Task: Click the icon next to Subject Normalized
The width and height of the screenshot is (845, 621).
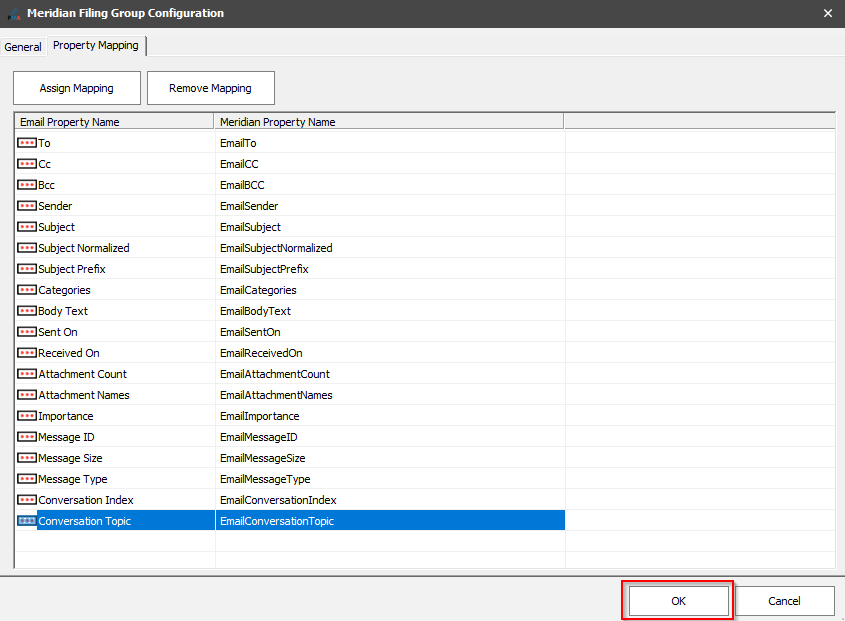Action: [x=26, y=248]
